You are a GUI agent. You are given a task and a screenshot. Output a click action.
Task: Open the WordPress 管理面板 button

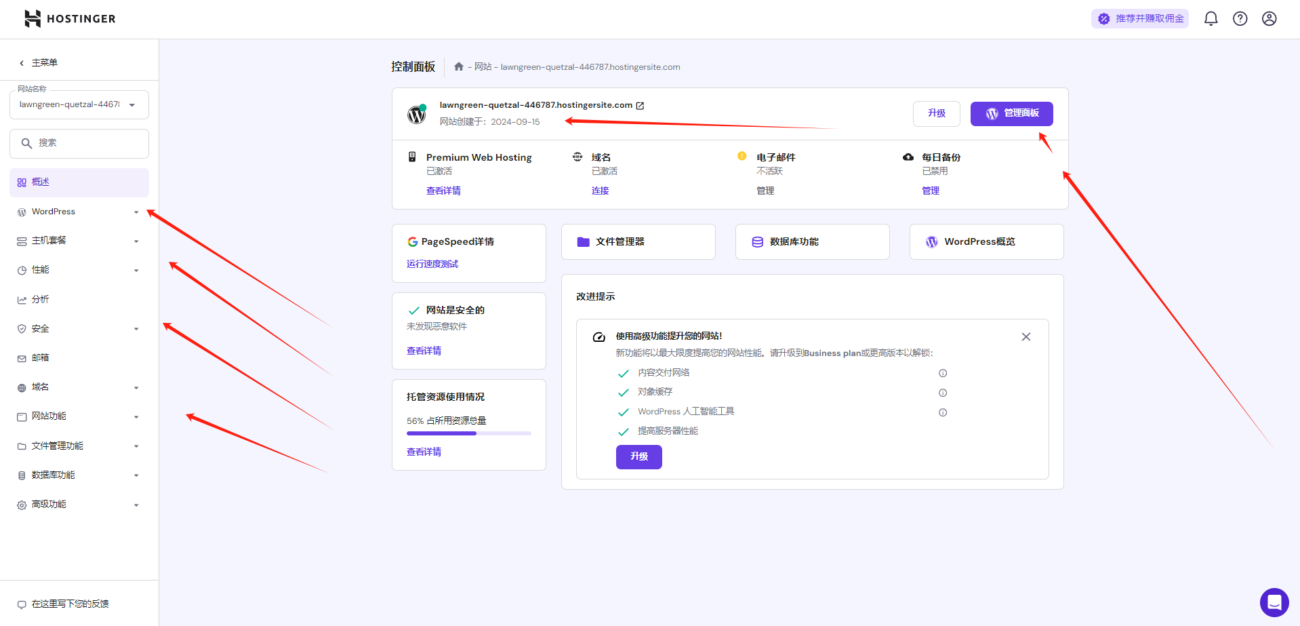(1011, 113)
